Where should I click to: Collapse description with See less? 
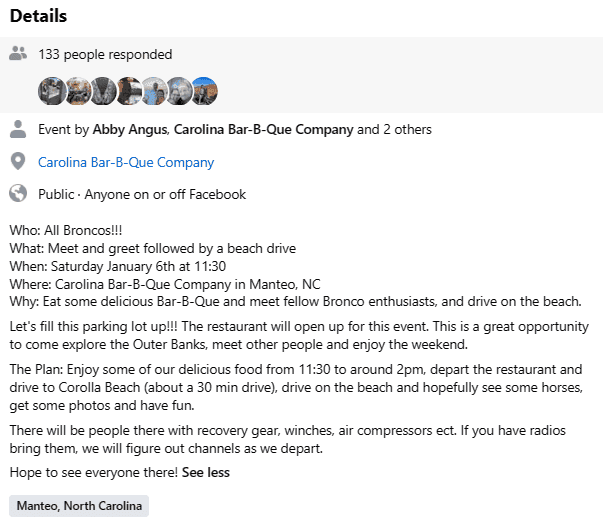point(206,472)
